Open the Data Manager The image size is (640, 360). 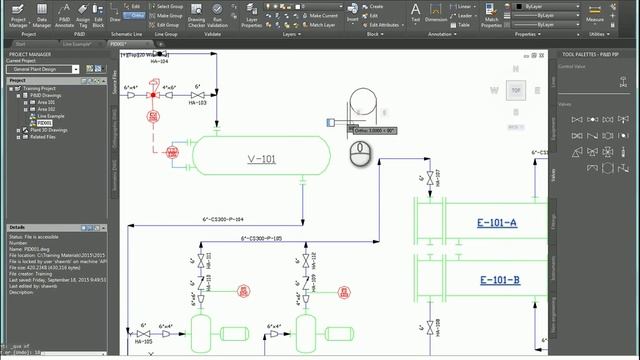(42, 16)
